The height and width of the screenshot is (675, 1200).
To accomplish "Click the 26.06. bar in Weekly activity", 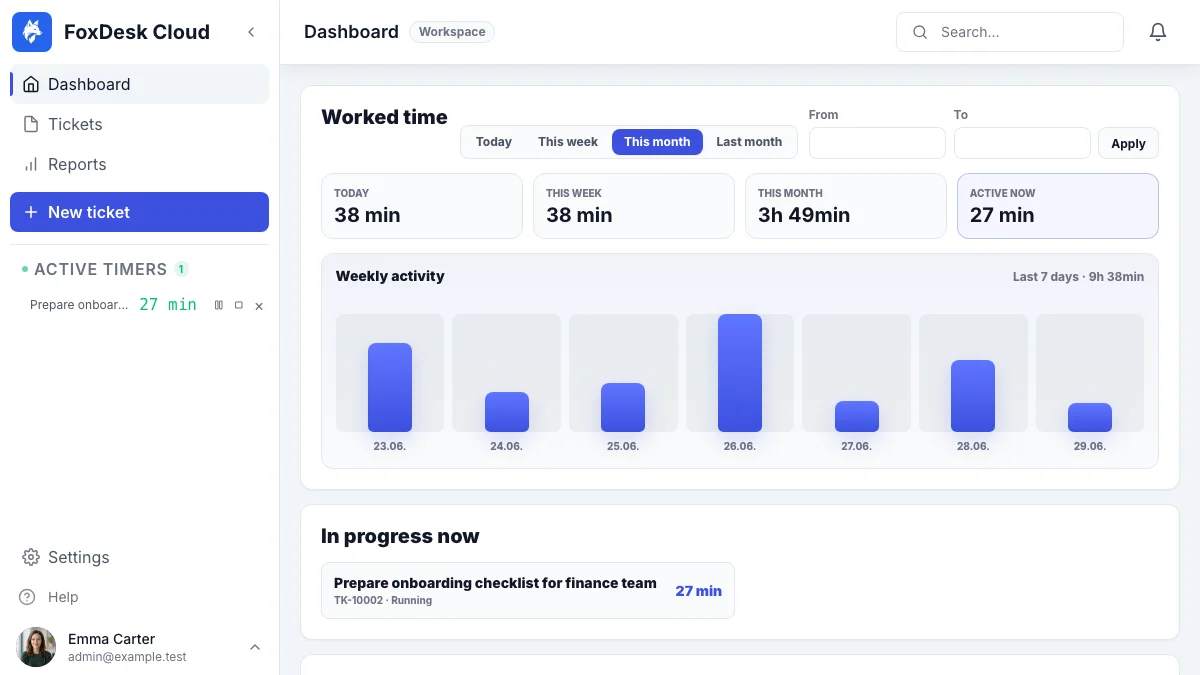I will pyautogui.click(x=740, y=373).
